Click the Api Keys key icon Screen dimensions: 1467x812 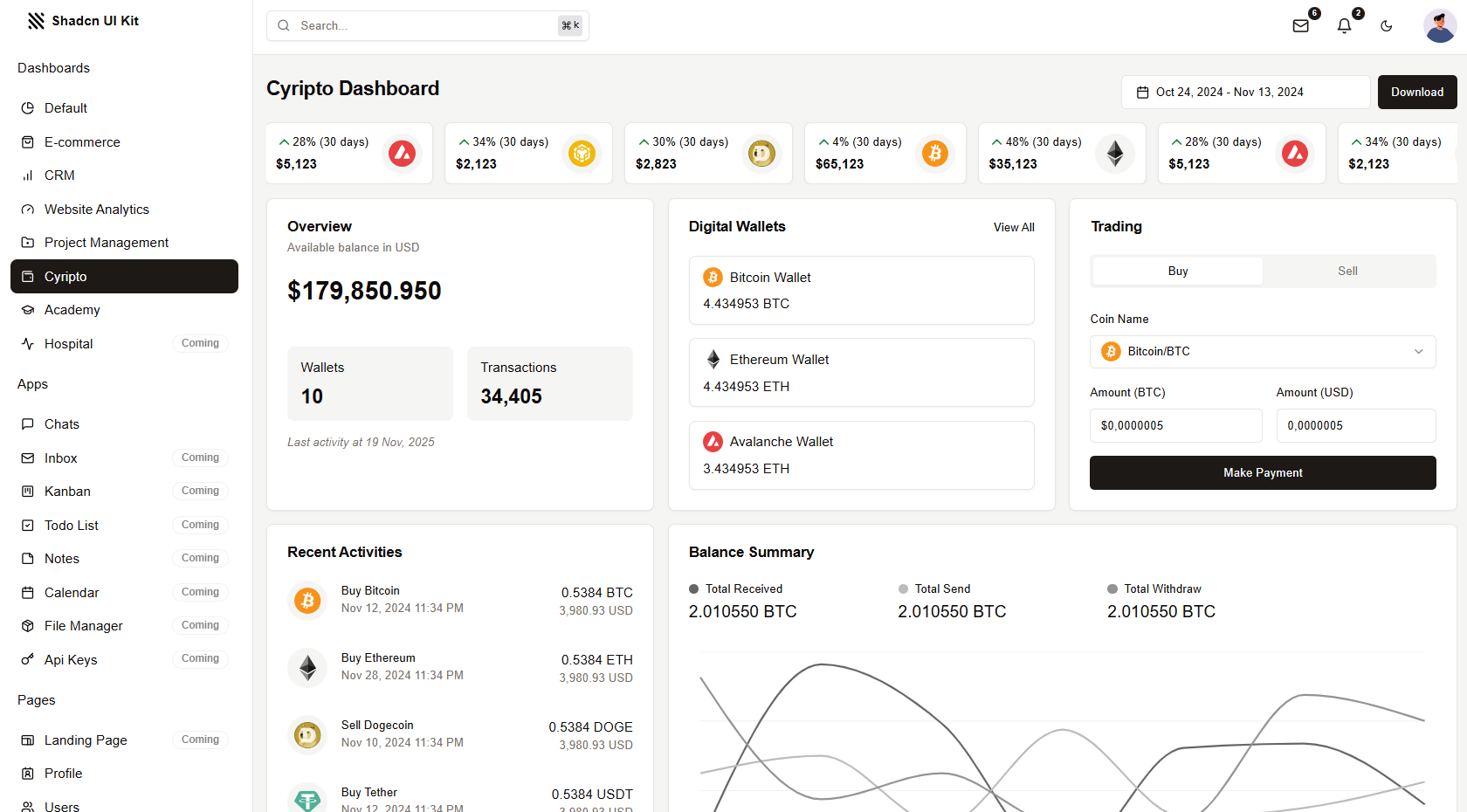point(28,660)
